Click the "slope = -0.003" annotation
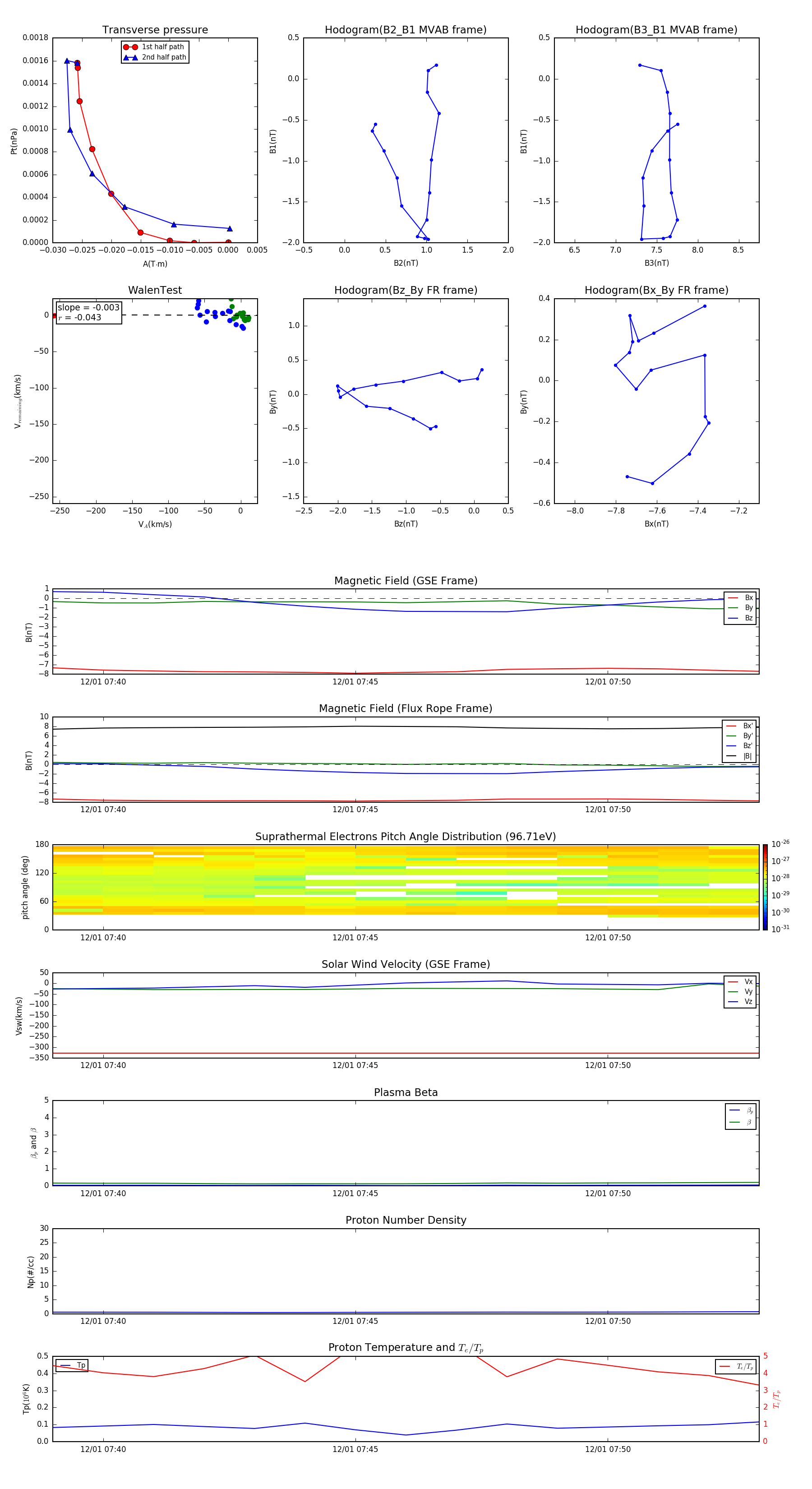Screen dimensions: 812x1489 tap(88, 308)
